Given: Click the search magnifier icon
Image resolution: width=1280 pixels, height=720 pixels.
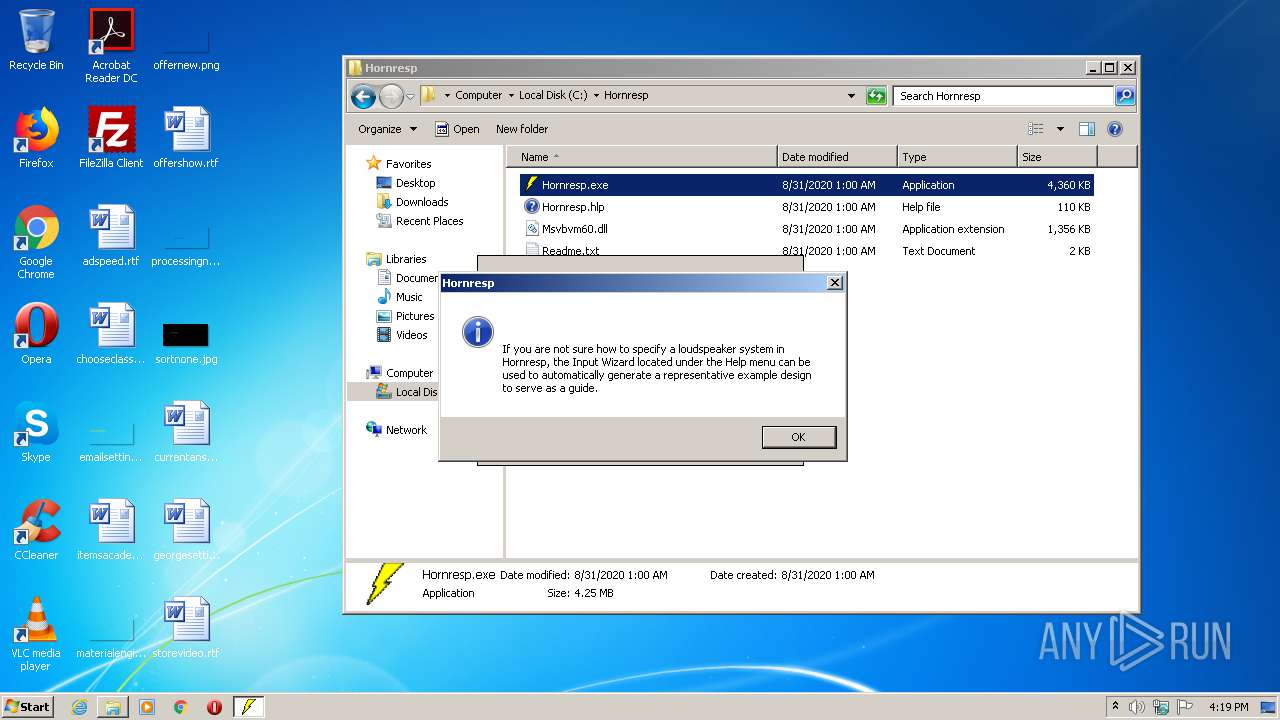Looking at the screenshot, I should (1125, 96).
